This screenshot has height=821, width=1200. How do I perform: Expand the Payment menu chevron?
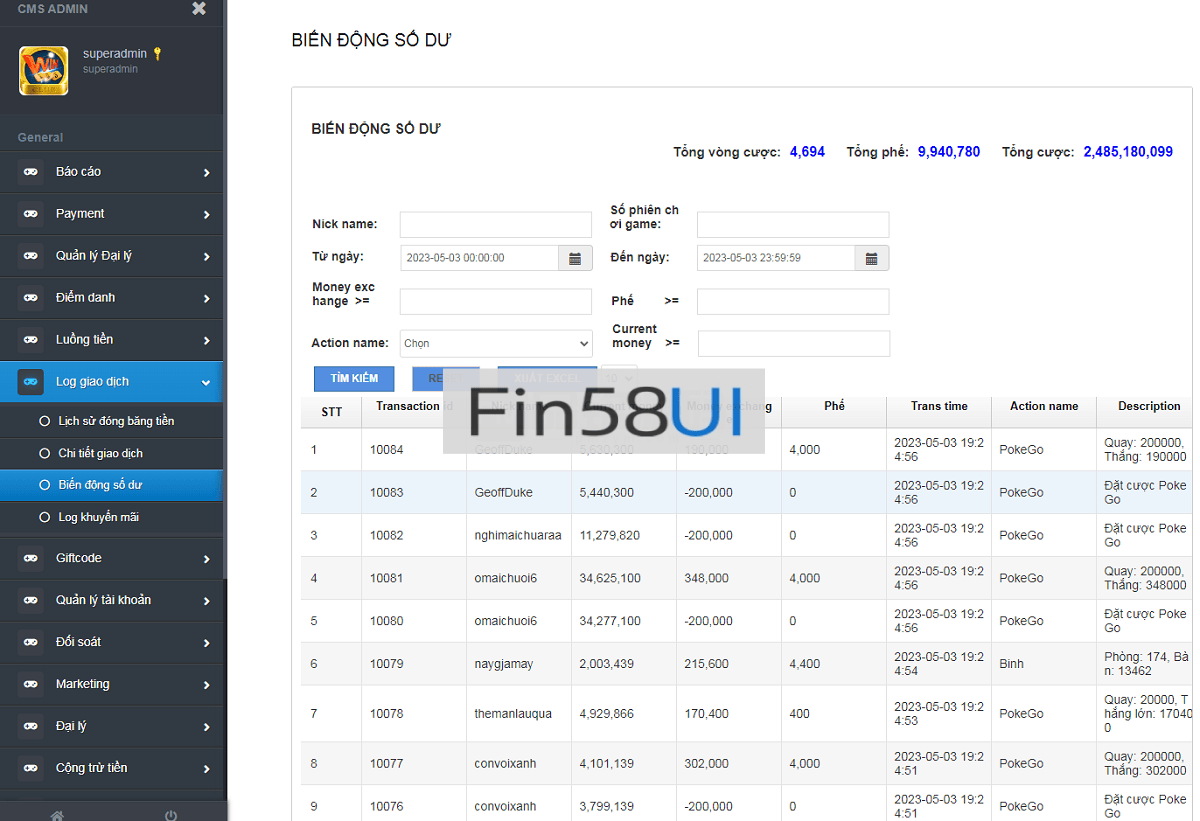click(206, 214)
